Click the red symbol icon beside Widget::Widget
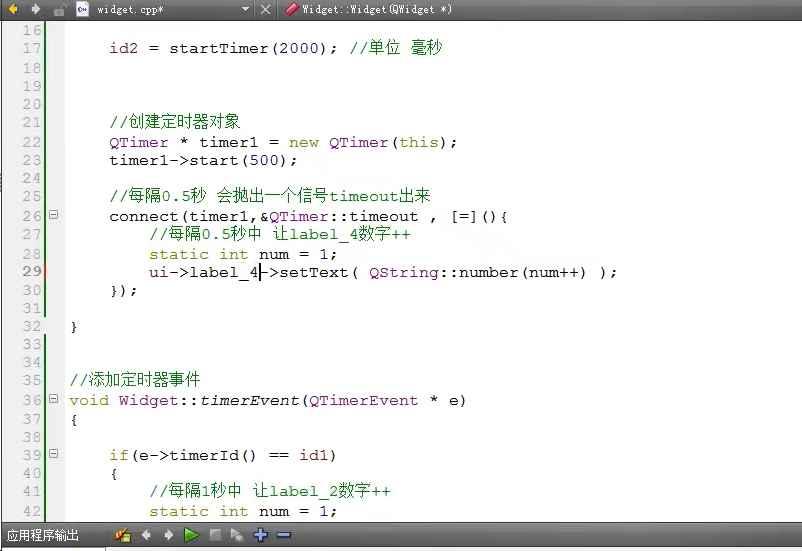802x551 pixels. (x=291, y=9)
